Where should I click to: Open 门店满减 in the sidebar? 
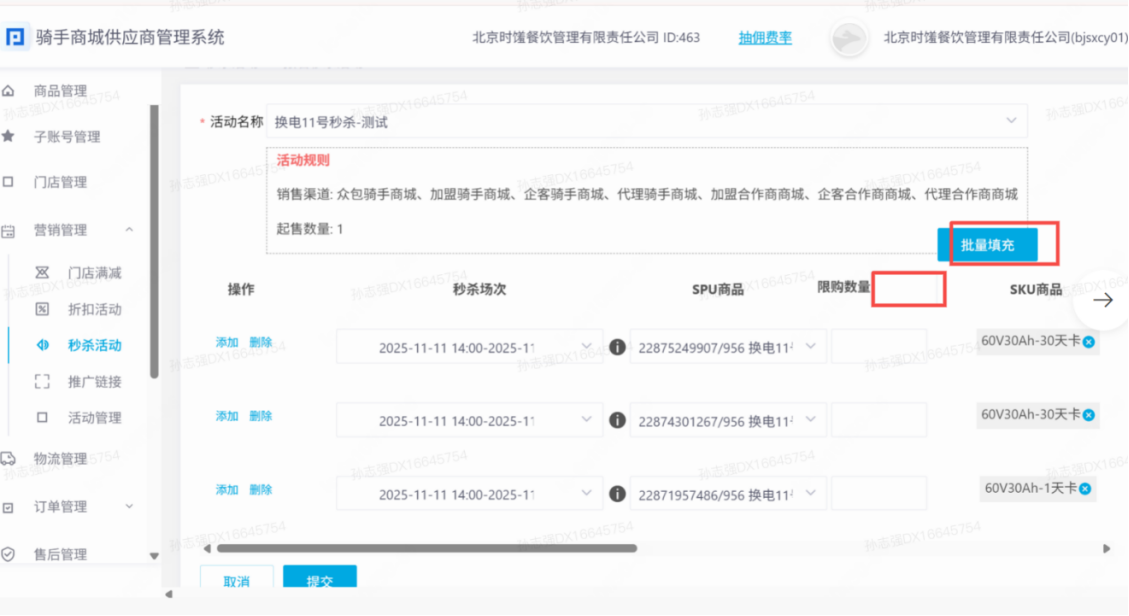pyautogui.click(x=94, y=273)
